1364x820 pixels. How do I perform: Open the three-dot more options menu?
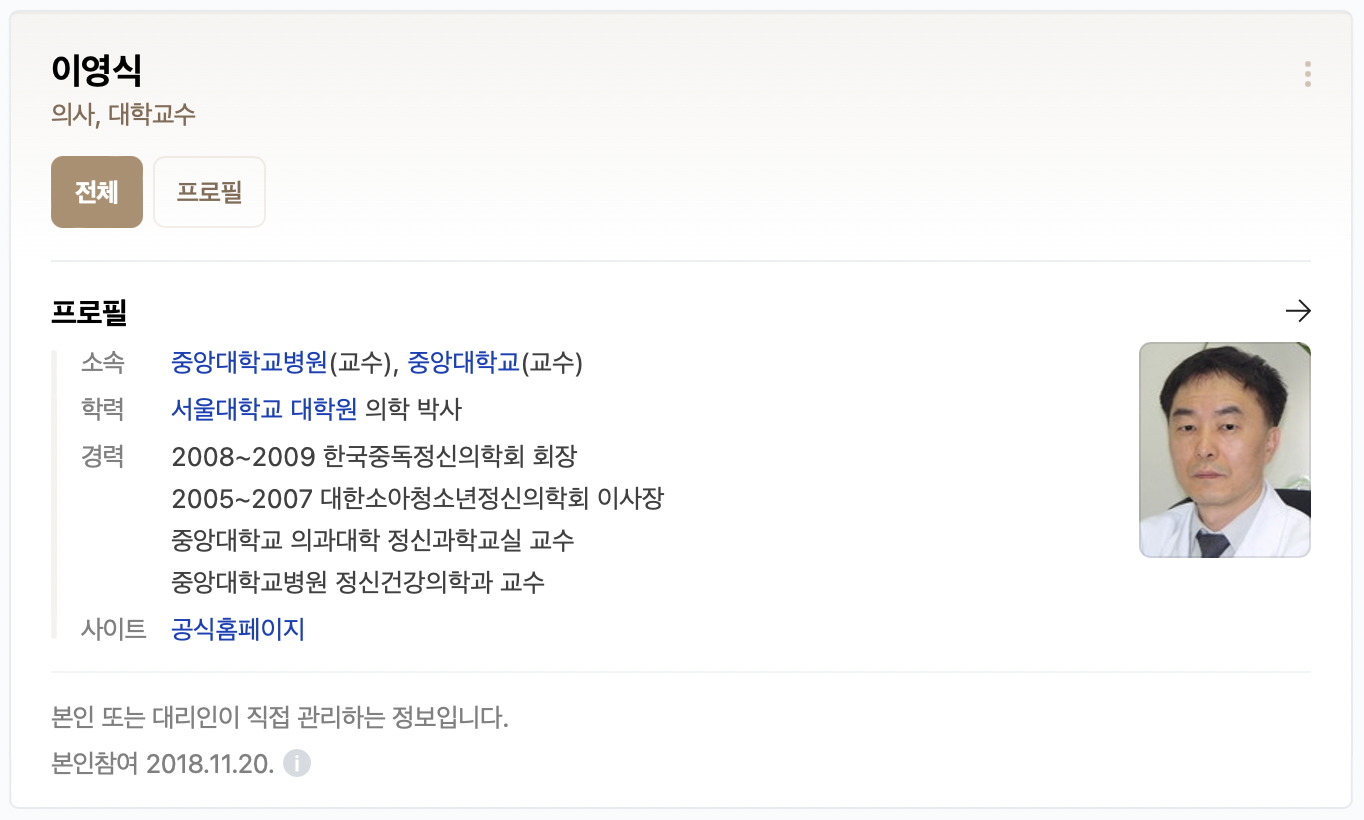pyautogui.click(x=1307, y=74)
